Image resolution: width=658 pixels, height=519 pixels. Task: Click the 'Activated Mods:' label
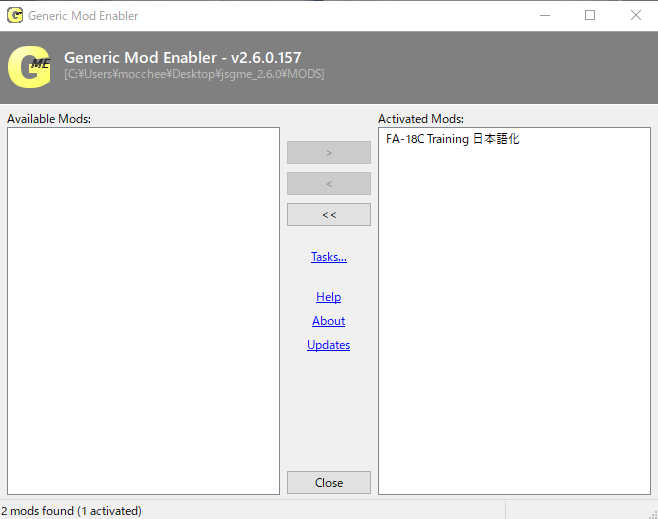(421, 119)
